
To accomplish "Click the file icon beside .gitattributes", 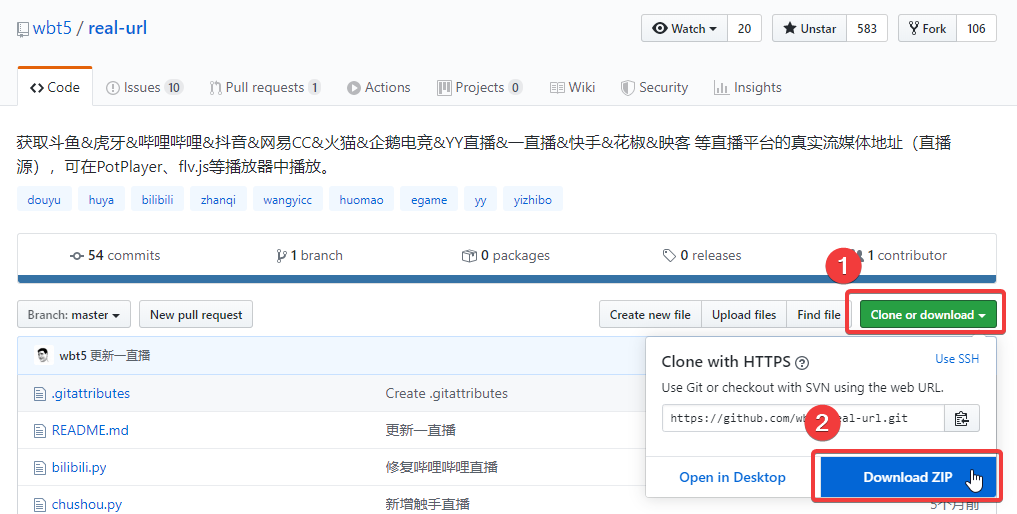I will pyautogui.click(x=40, y=394).
